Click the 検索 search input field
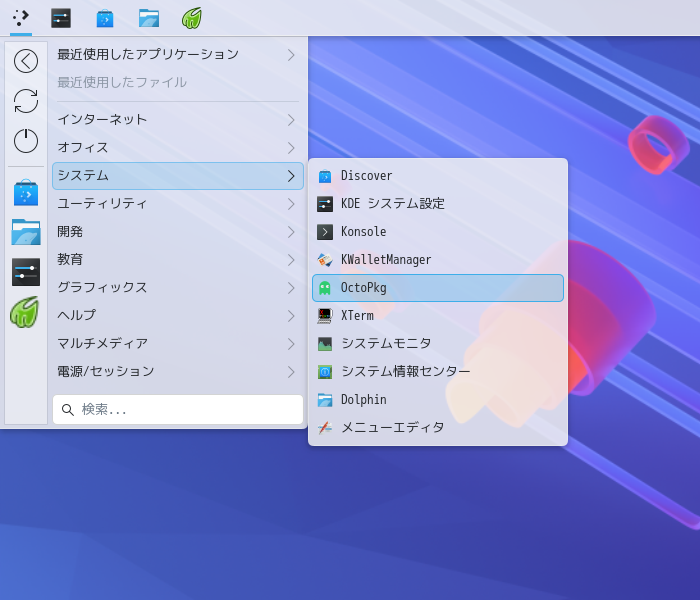The width and height of the screenshot is (700, 600). (178, 409)
